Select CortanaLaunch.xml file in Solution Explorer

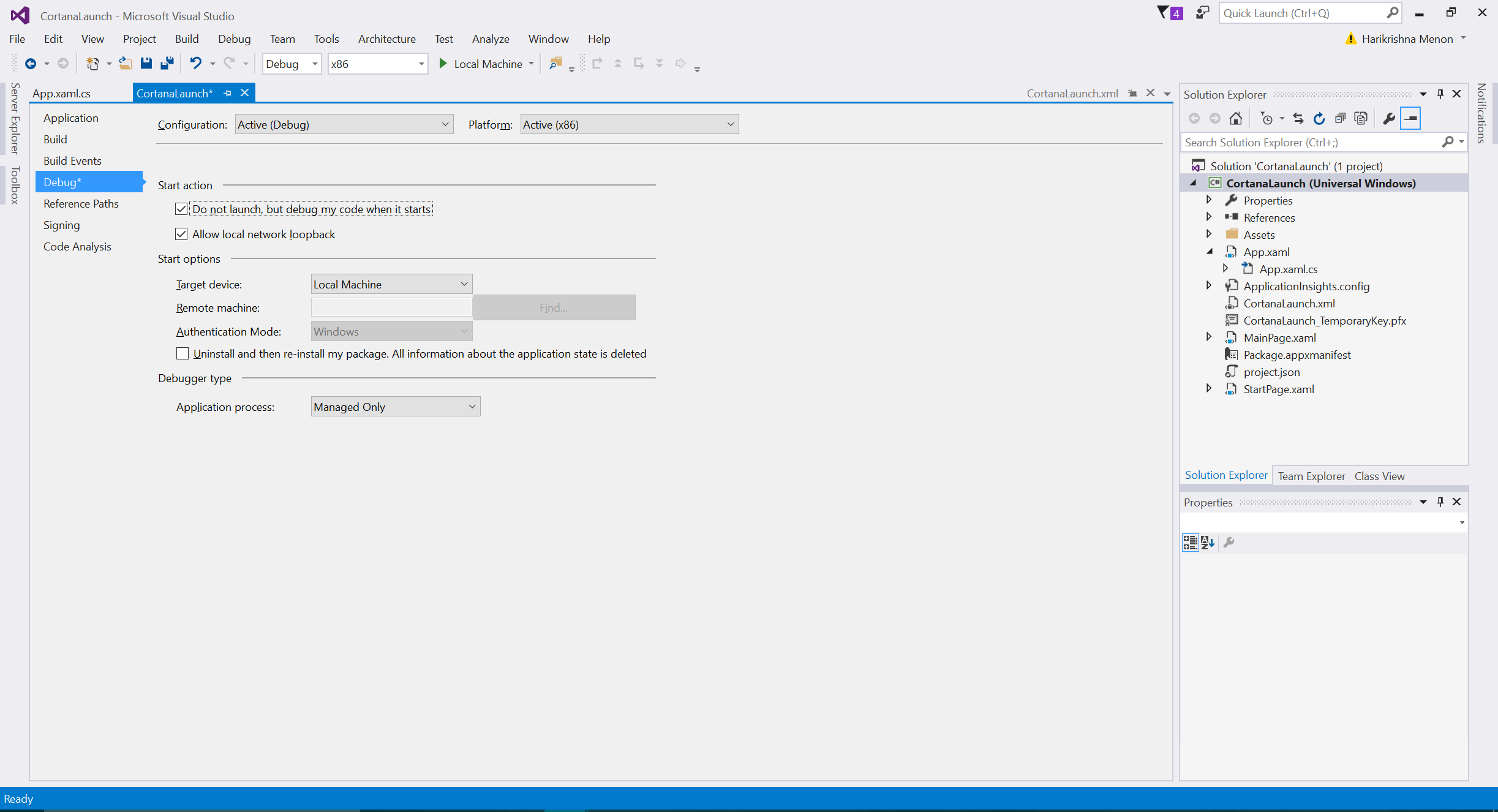pos(1289,303)
